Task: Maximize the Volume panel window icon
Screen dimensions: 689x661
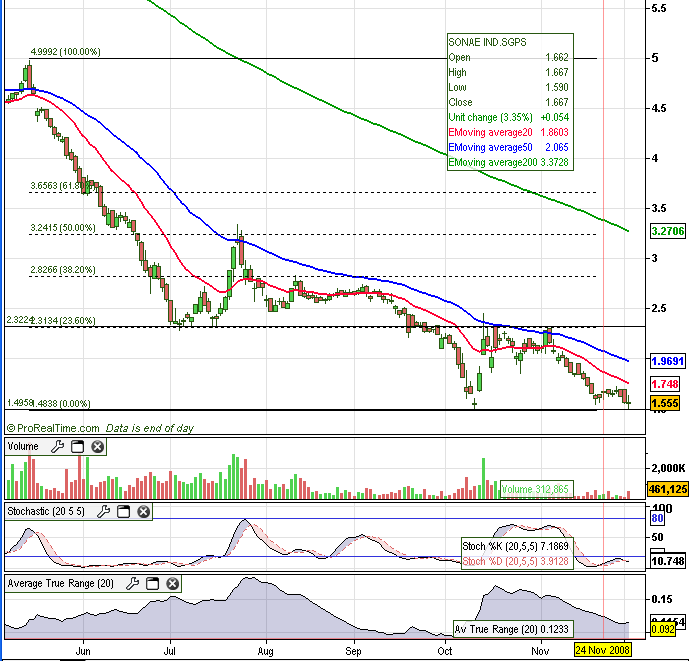Action: tap(77, 447)
